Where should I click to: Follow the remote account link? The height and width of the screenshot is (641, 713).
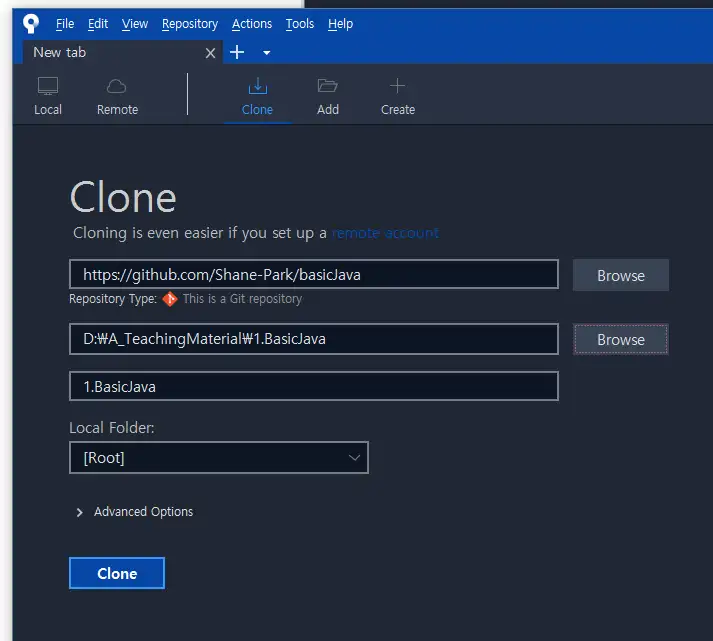385,233
